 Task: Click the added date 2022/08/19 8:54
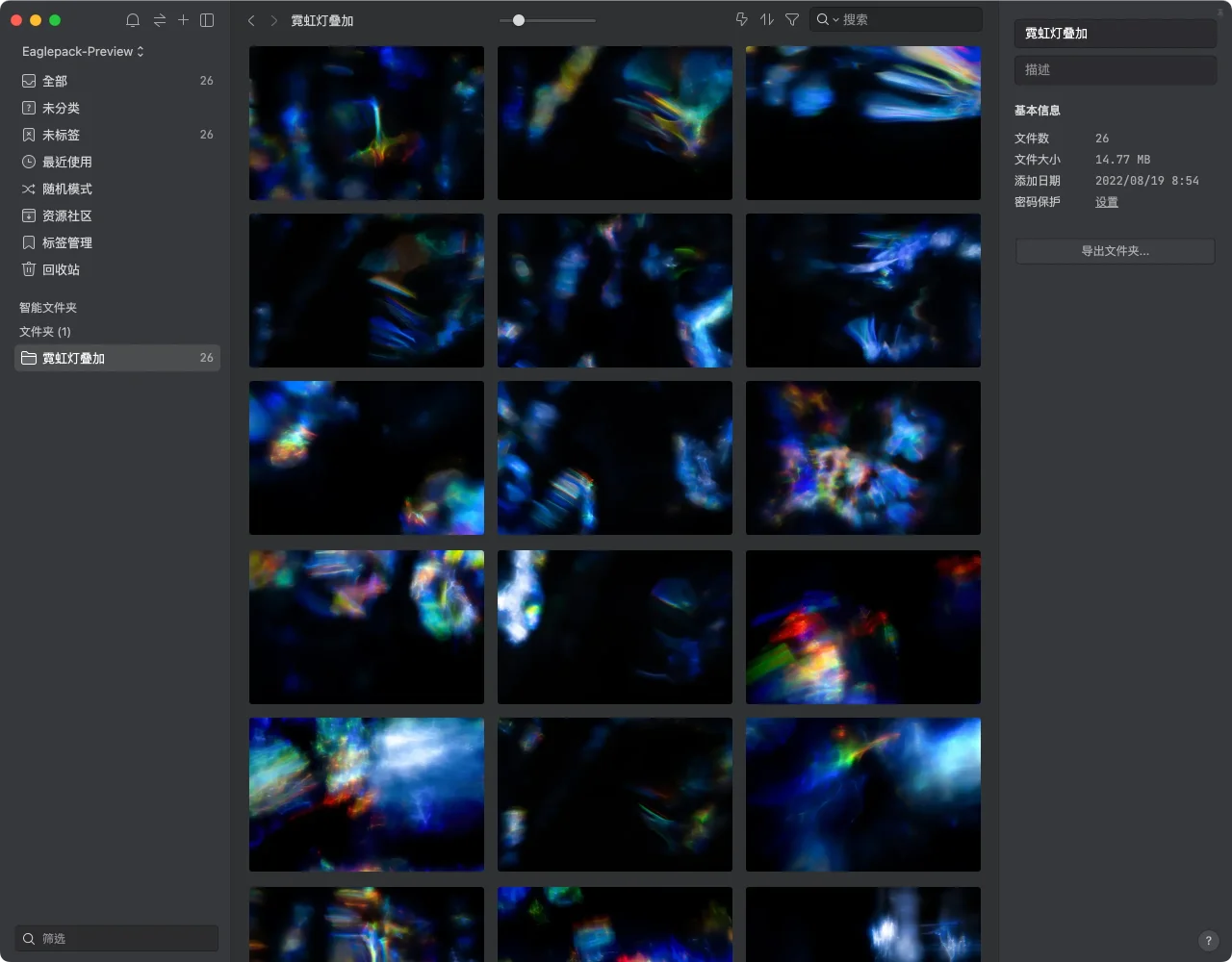click(x=1147, y=181)
